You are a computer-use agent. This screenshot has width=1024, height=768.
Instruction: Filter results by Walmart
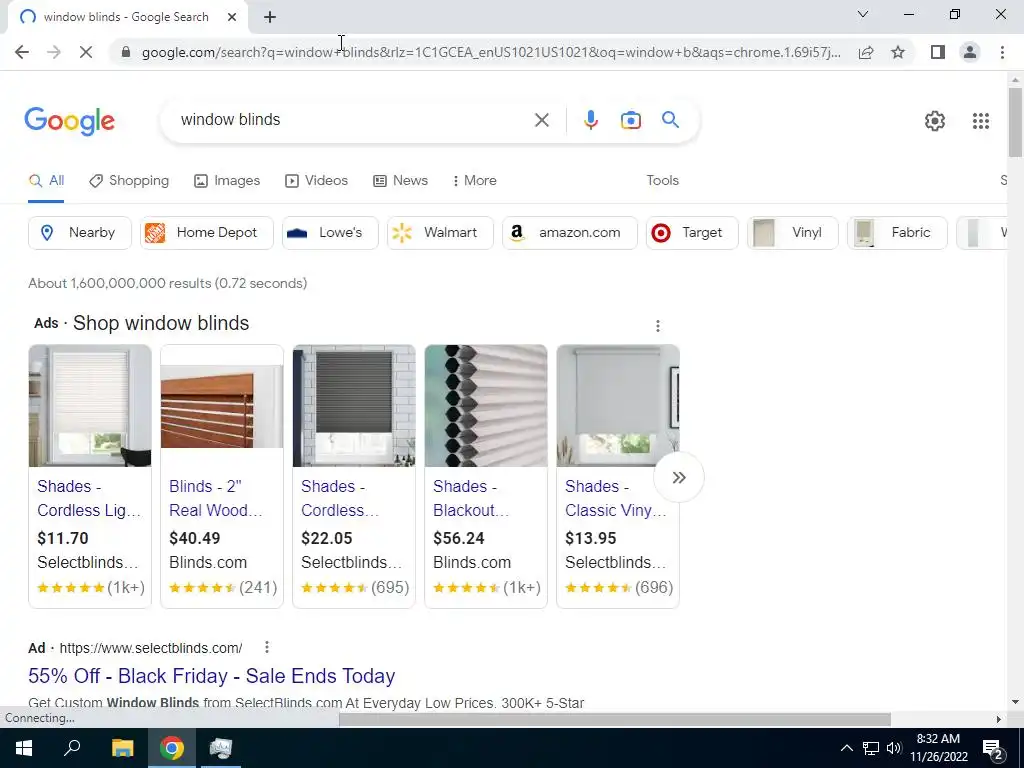point(440,233)
